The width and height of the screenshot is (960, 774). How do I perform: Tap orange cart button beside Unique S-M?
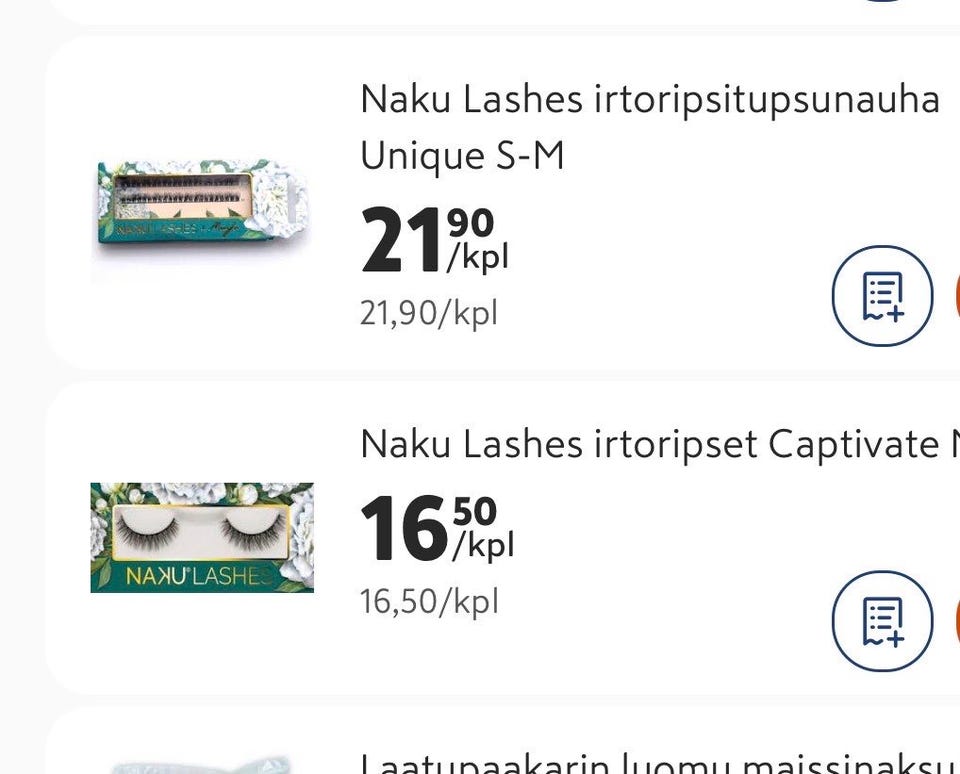click(x=957, y=296)
